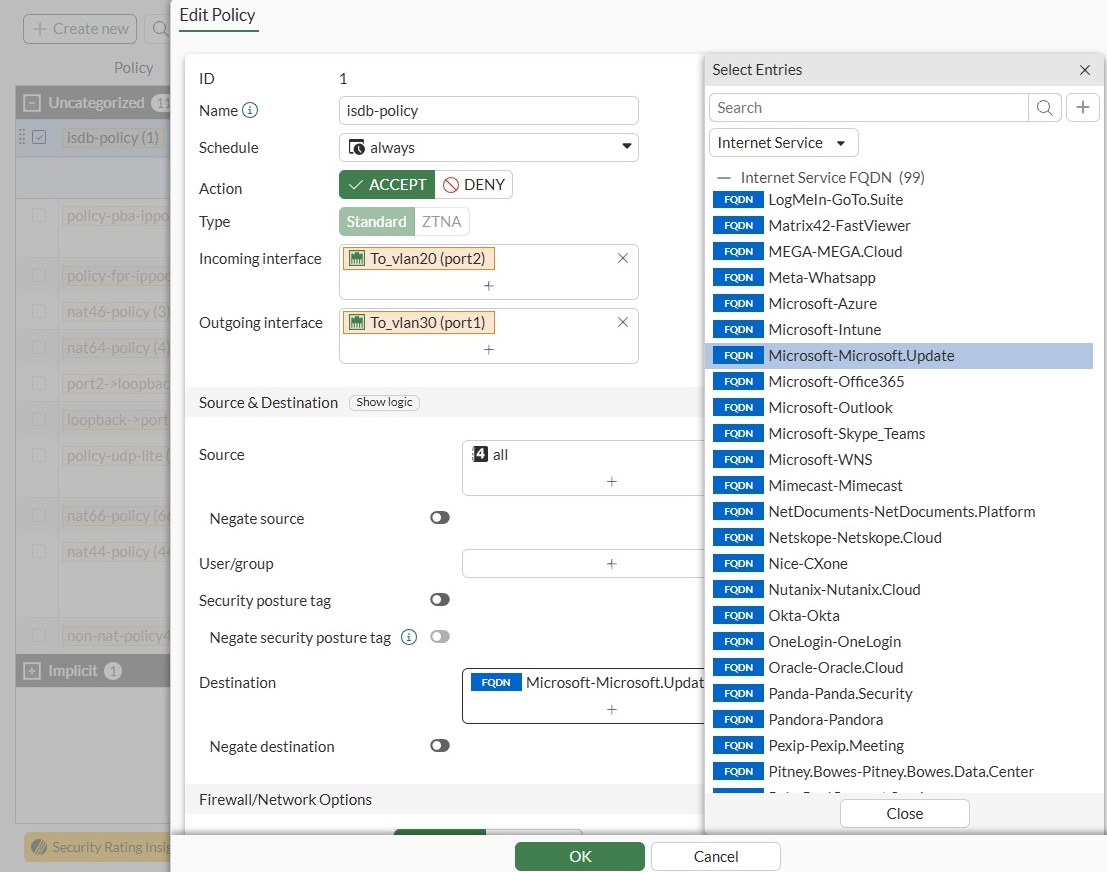The width and height of the screenshot is (1107, 872).
Task: Click the search magnifier icon in Select Entries
Action: [1044, 108]
